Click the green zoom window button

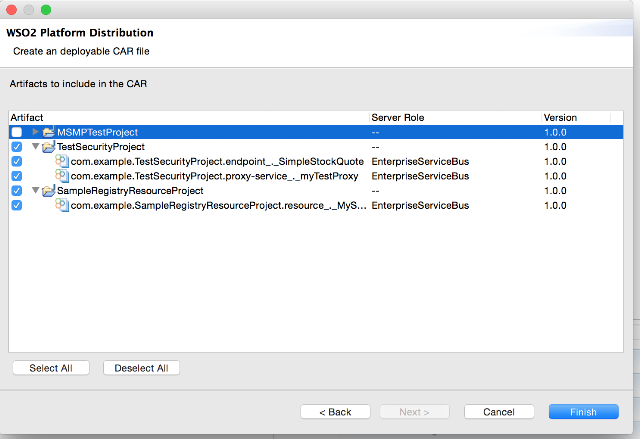coord(46,10)
